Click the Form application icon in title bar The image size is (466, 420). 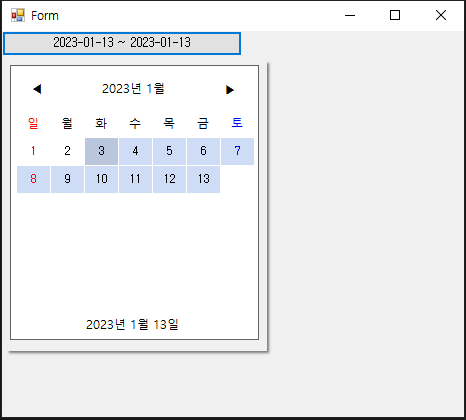click(18, 15)
